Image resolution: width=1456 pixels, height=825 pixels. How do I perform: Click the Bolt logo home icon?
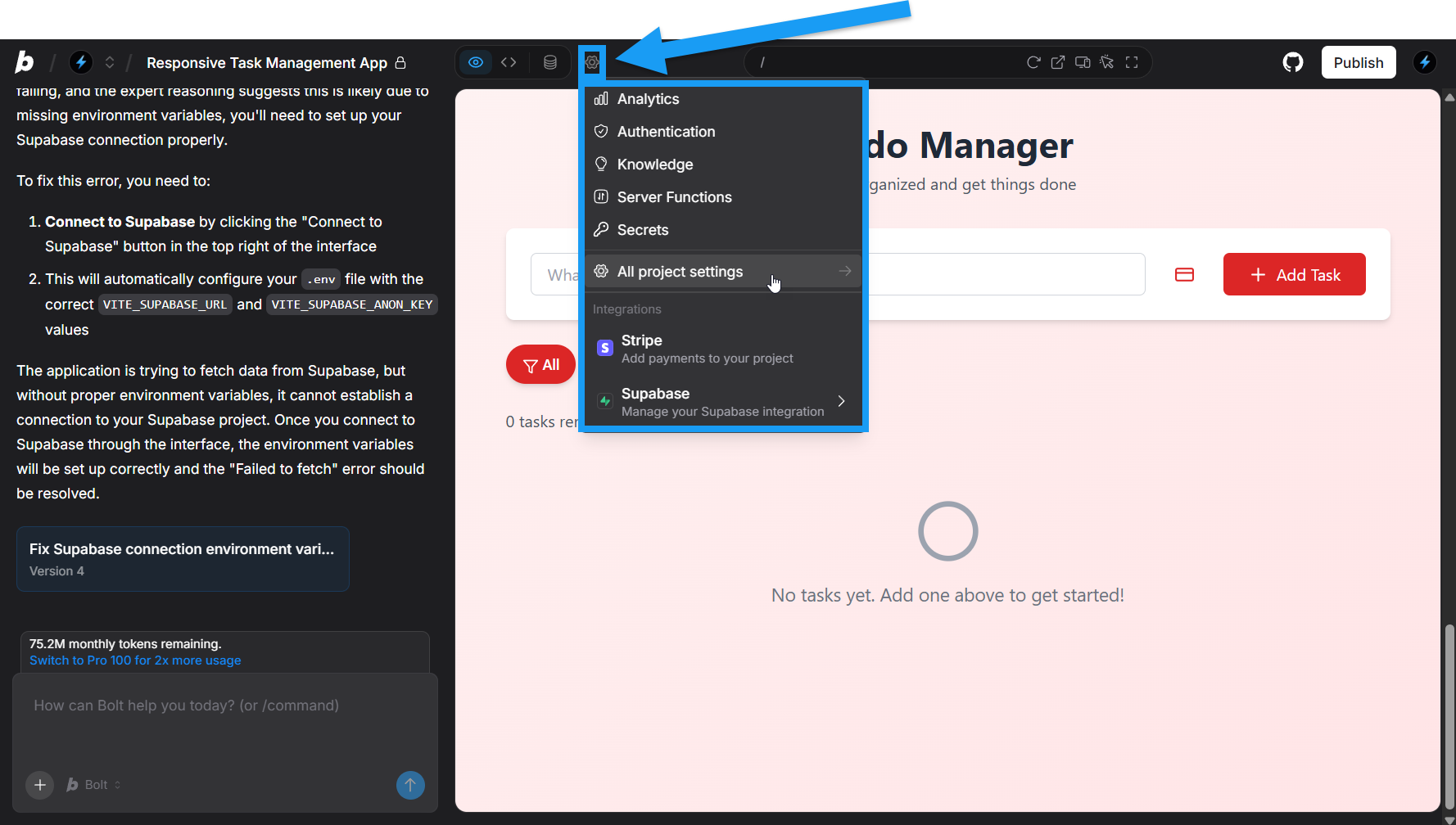coord(25,62)
